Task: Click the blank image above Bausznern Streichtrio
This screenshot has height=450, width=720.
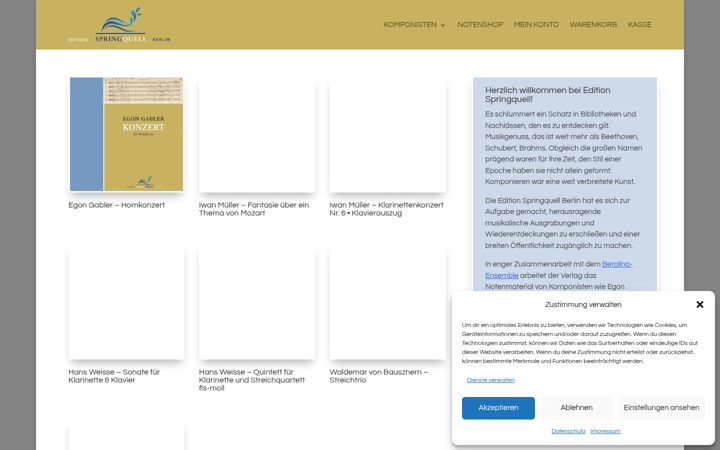Action: point(388,303)
